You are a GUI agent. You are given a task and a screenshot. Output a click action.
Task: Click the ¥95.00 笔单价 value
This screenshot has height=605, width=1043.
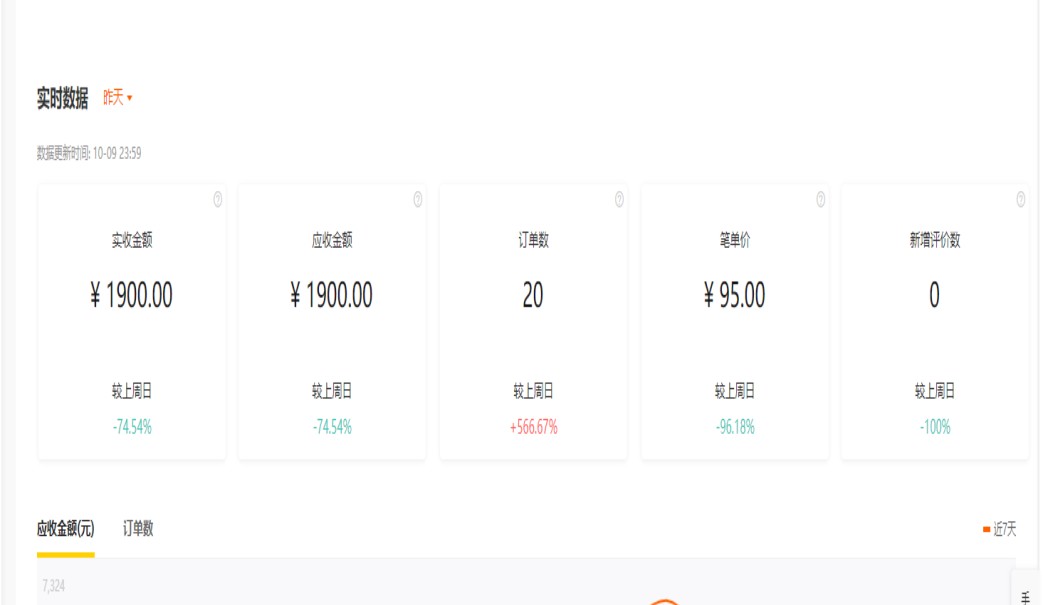(735, 295)
